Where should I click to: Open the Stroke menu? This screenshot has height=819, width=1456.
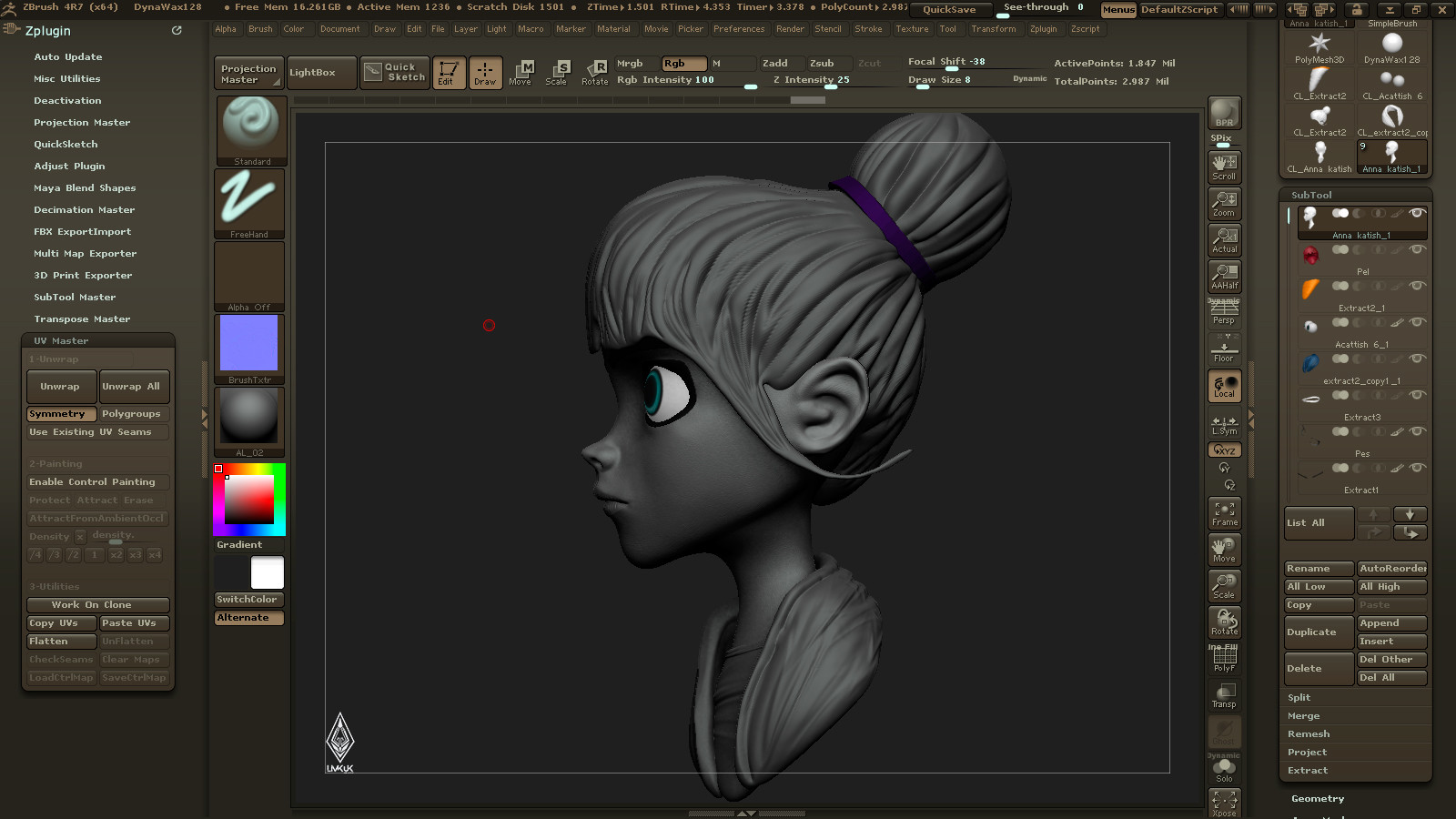tap(868, 29)
